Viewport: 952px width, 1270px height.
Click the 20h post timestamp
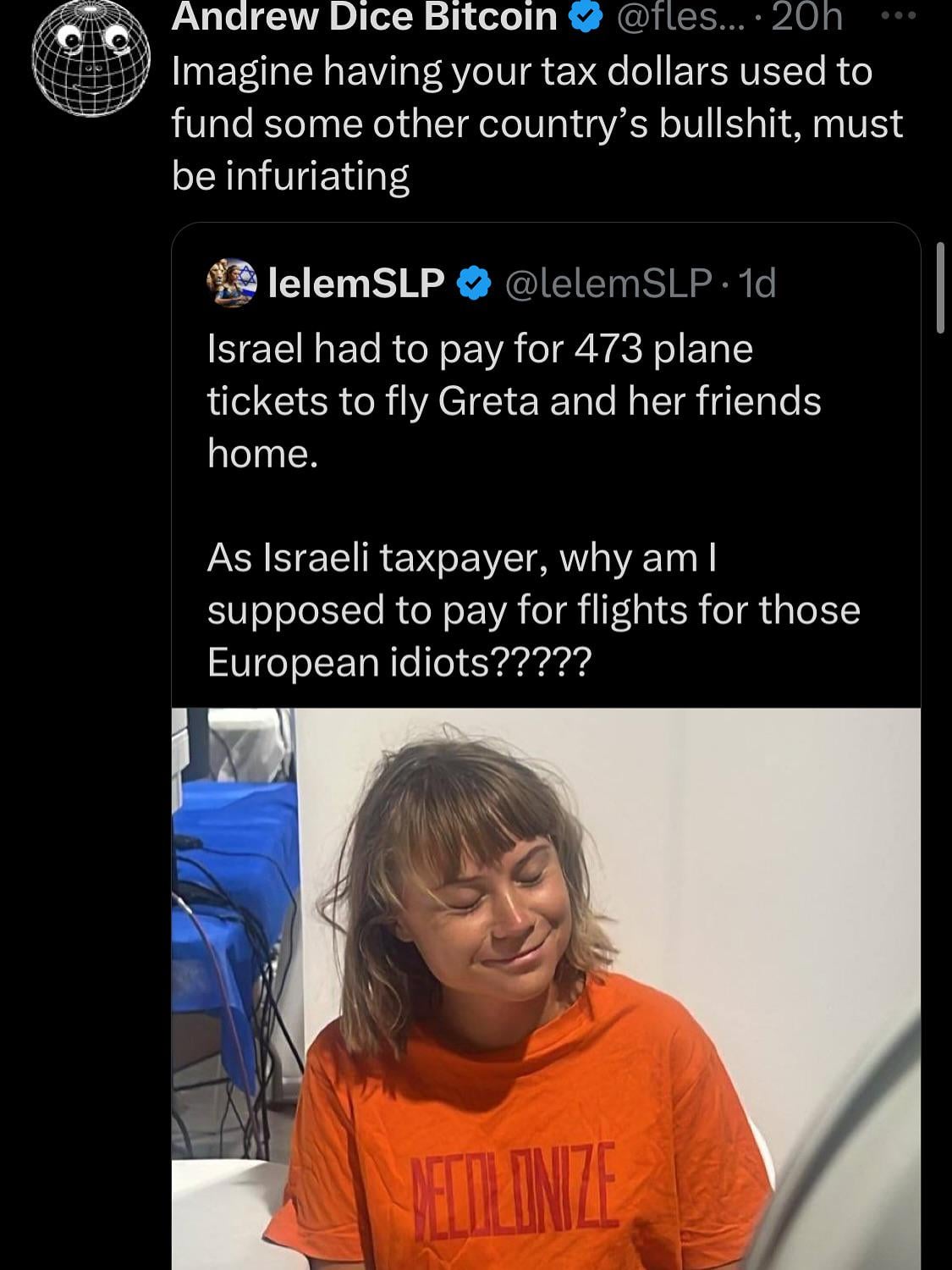click(x=806, y=17)
